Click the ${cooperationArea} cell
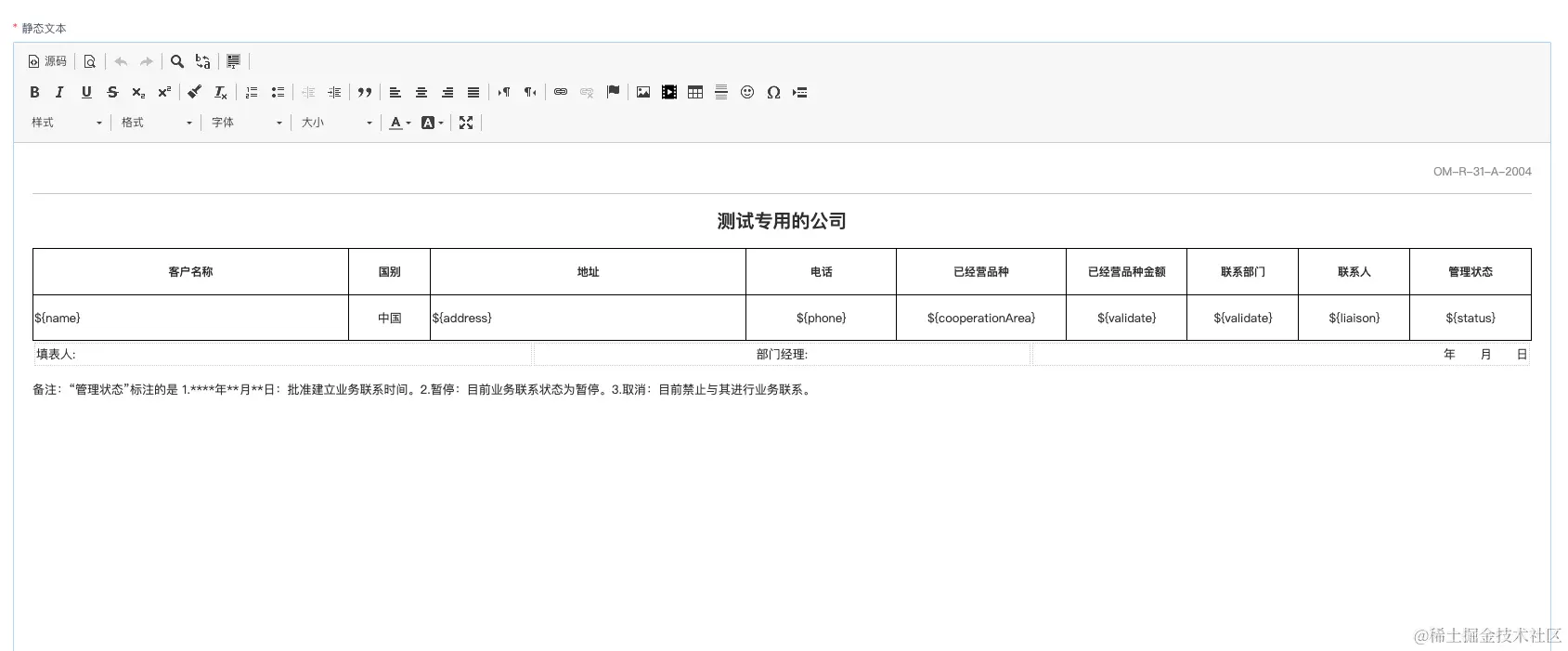Image resolution: width=1568 pixels, height=651 pixels. pyautogui.click(x=981, y=318)
